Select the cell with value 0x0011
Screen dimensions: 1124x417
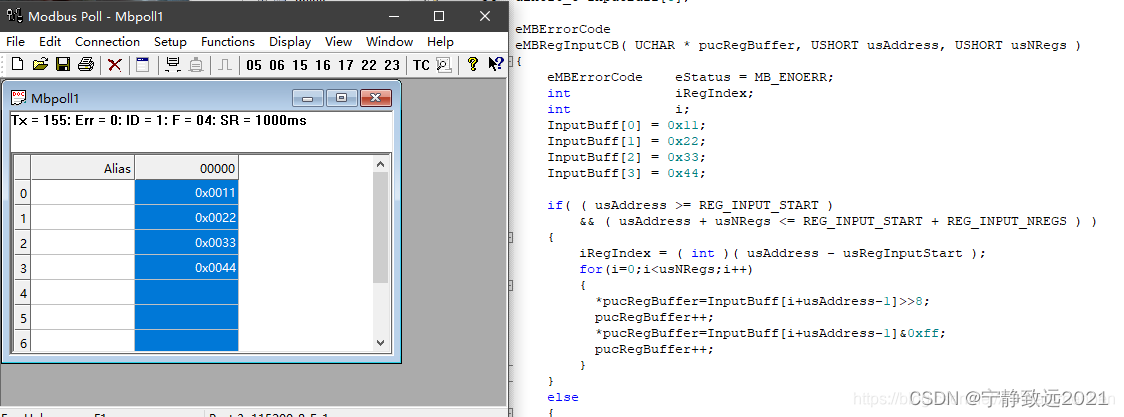186,193
